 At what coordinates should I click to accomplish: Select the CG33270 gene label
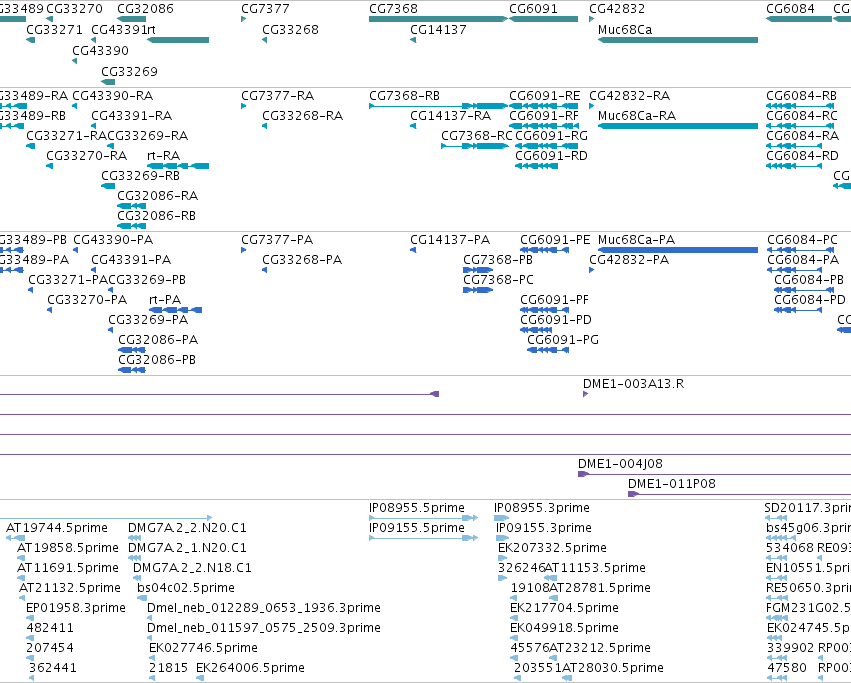74,9
